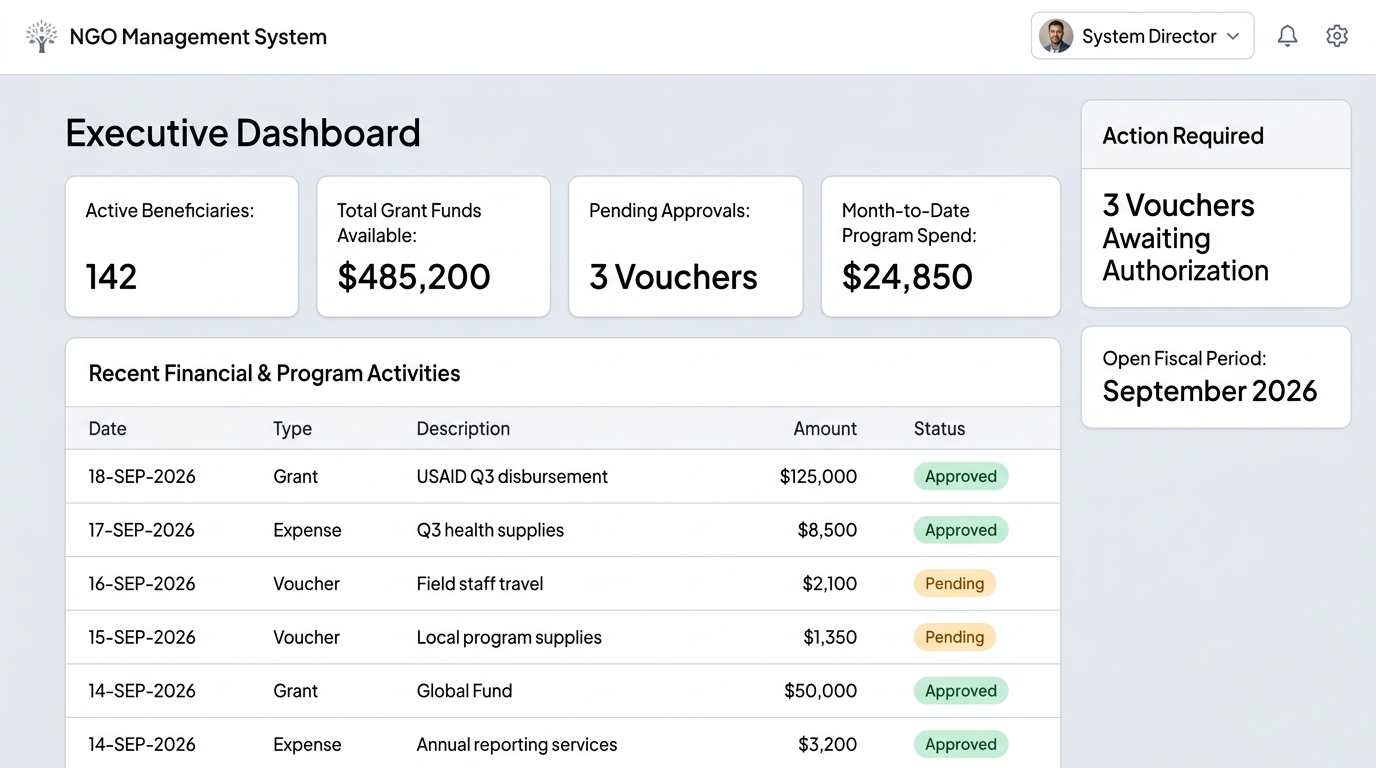Open the Month-to-Date Program Spend card
This screenshot has height=768, width=1376.
940,247
